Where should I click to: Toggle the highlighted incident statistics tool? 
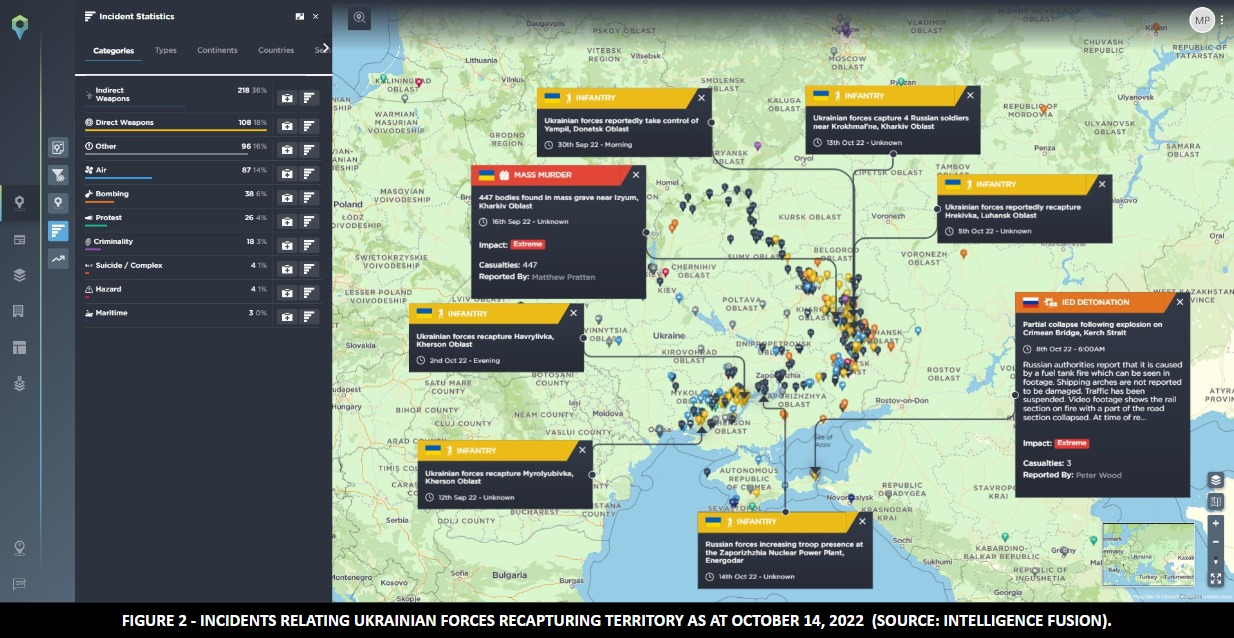(58, 231)
